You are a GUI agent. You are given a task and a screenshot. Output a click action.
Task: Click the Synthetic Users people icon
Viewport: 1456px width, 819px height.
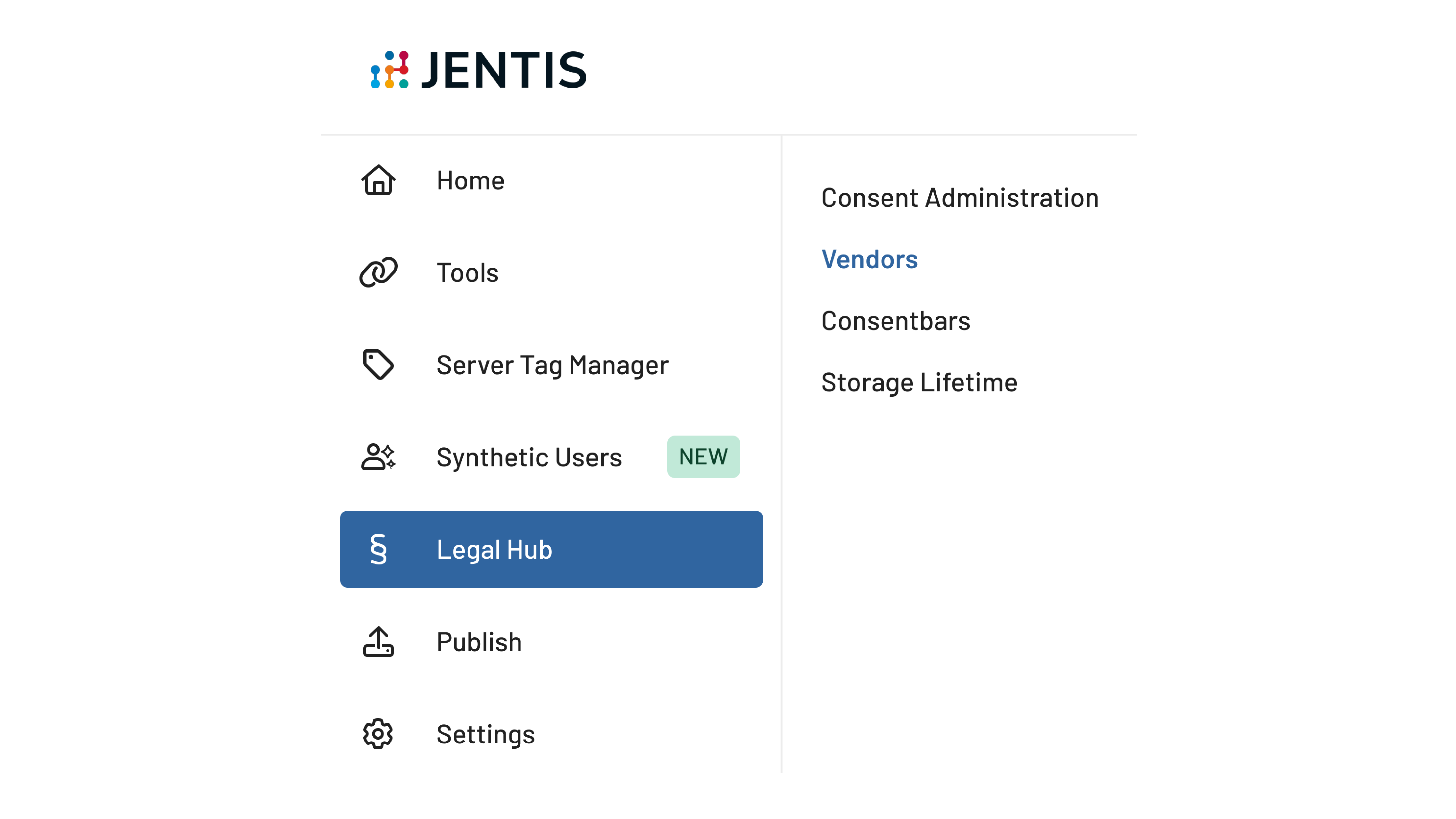pyautogui.click(x=378, y=457)
